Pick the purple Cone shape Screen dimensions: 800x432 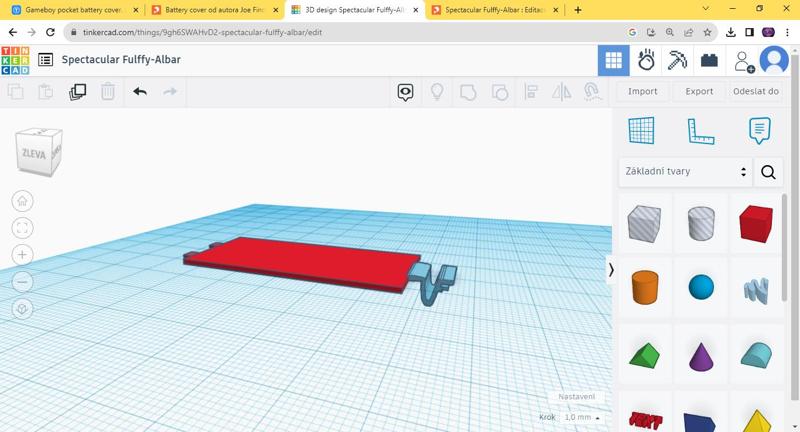coord(701,356)
